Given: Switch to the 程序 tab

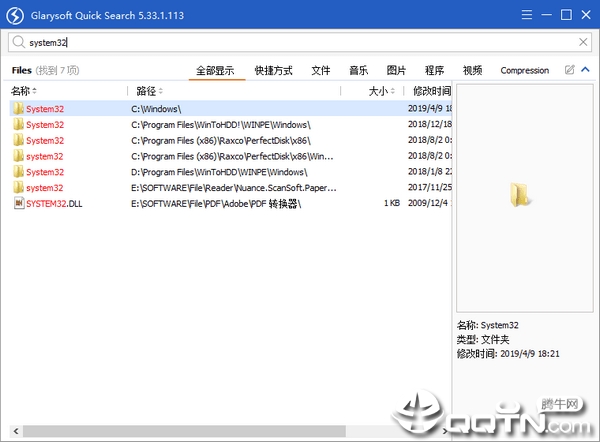Looking at the screenshot, I should (x=434, y=70).
